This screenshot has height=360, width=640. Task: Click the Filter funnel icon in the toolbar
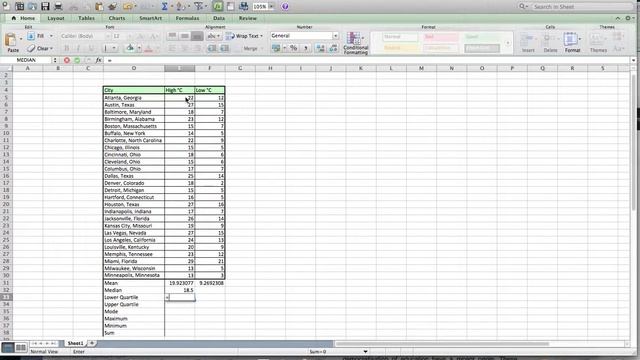click(x=198, y=6)
